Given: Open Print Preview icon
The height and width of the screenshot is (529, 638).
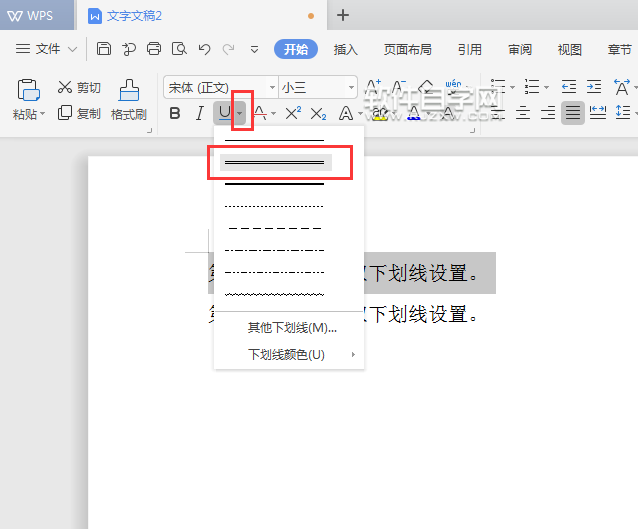Looking at the screenshot, I should [x=179, y=49].
